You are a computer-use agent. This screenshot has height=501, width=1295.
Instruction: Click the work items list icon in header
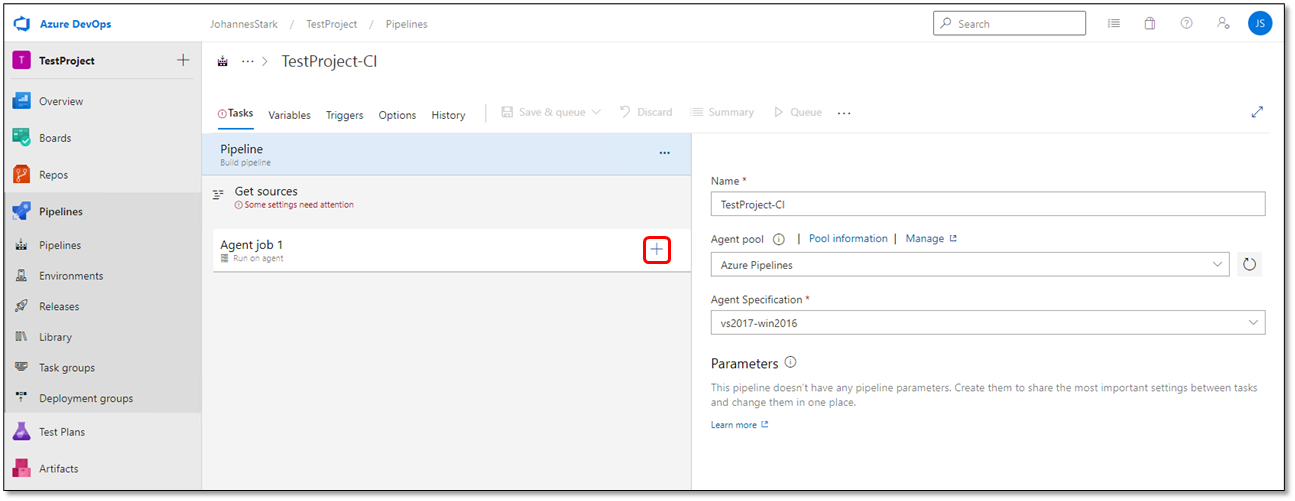coord(1114,23)
